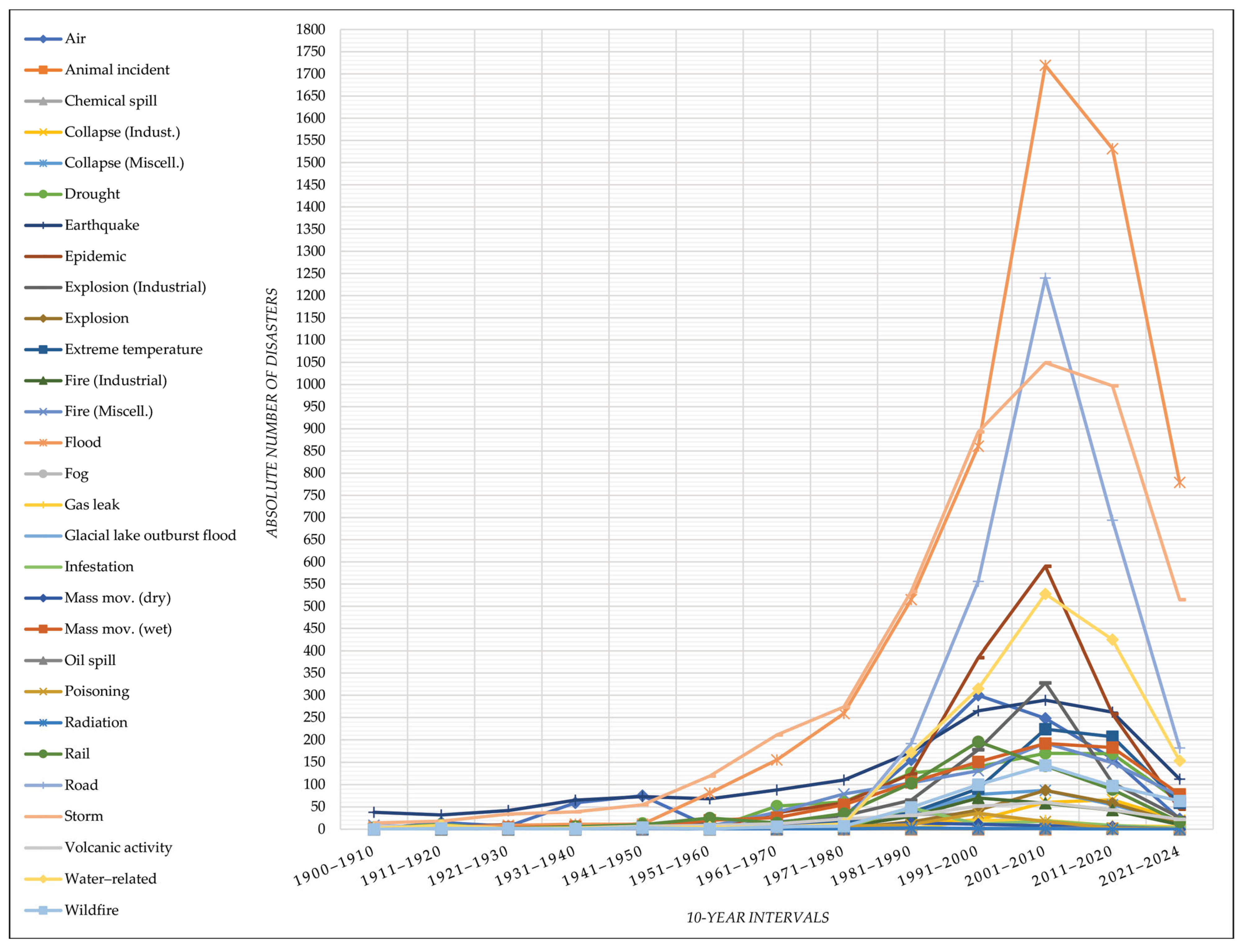Click the Glacial lake outburst flood label

pyautogui.click(x=150, y=536)
